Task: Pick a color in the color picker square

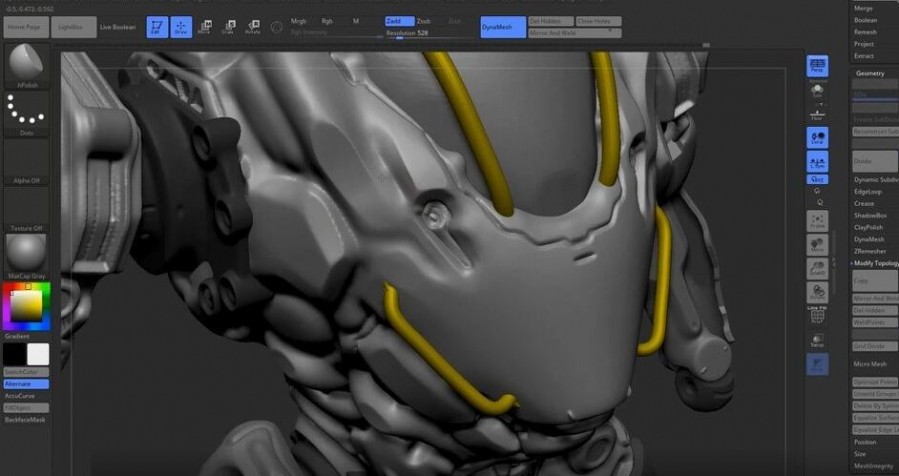Action: pos(26,306)
